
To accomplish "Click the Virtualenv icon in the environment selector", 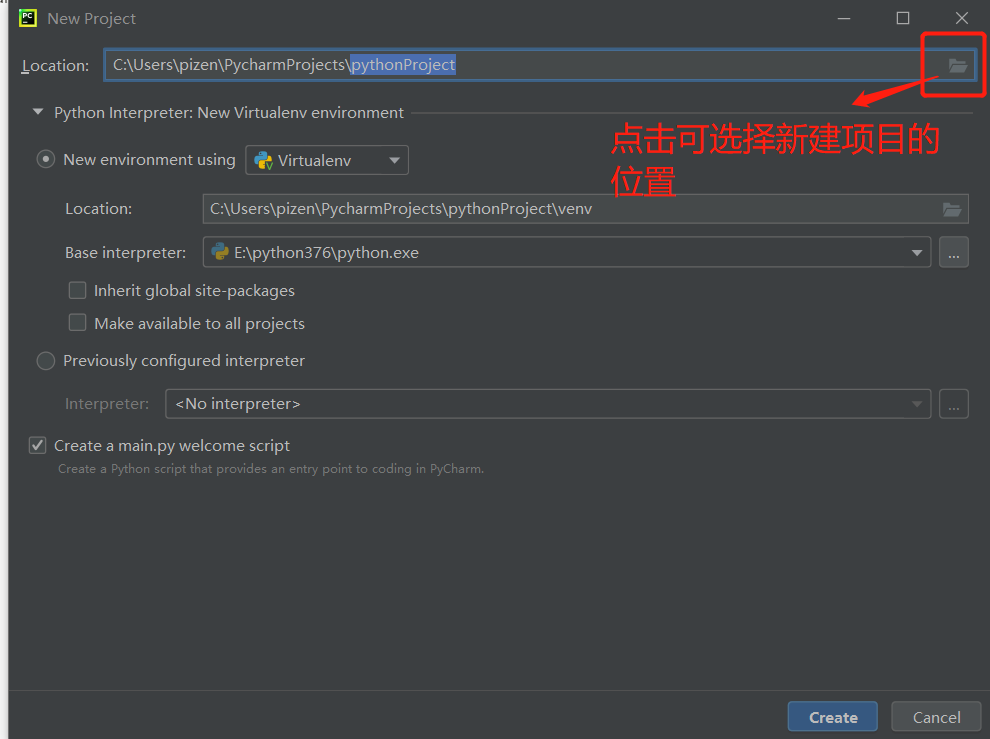I will coord(264,159).
